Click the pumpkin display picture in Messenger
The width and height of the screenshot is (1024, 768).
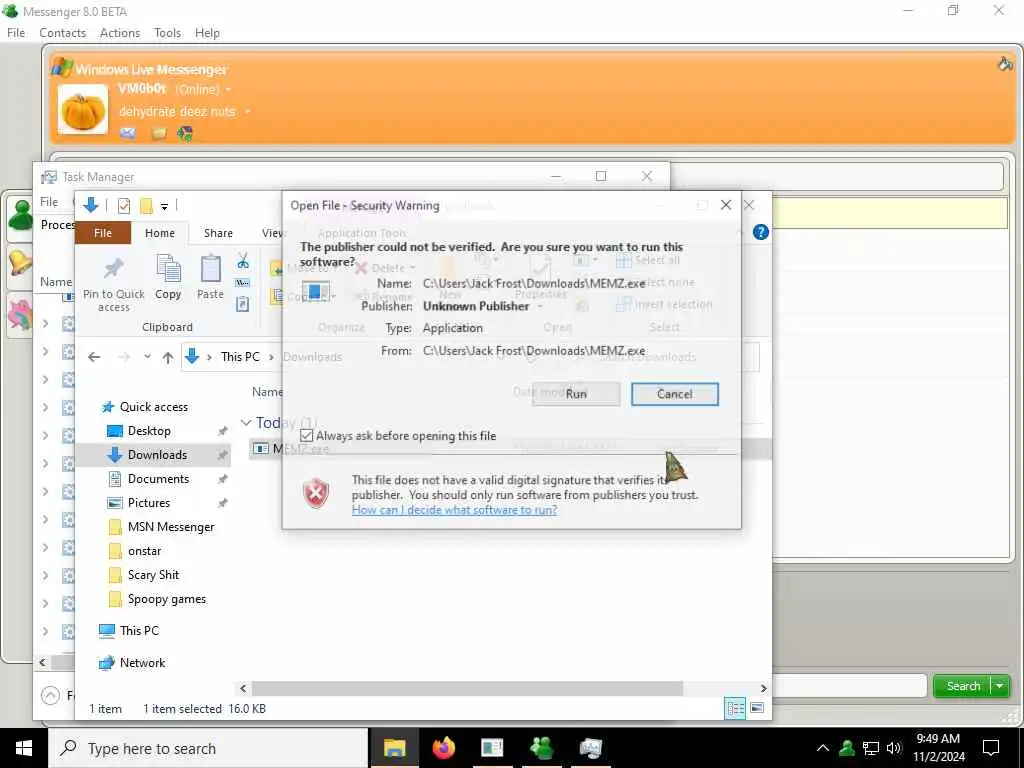[83, 110]
